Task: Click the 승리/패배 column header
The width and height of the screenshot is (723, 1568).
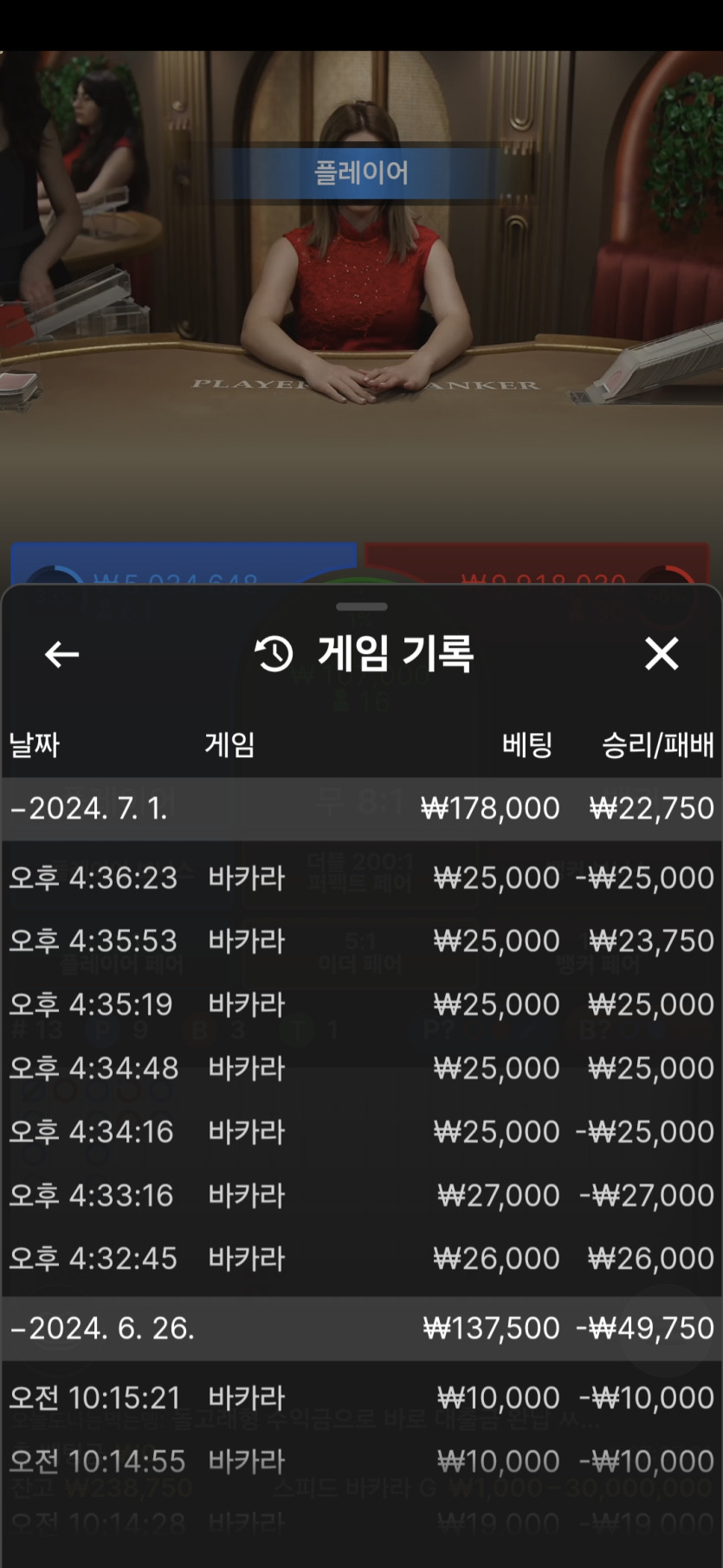Action: coord(658,744)
